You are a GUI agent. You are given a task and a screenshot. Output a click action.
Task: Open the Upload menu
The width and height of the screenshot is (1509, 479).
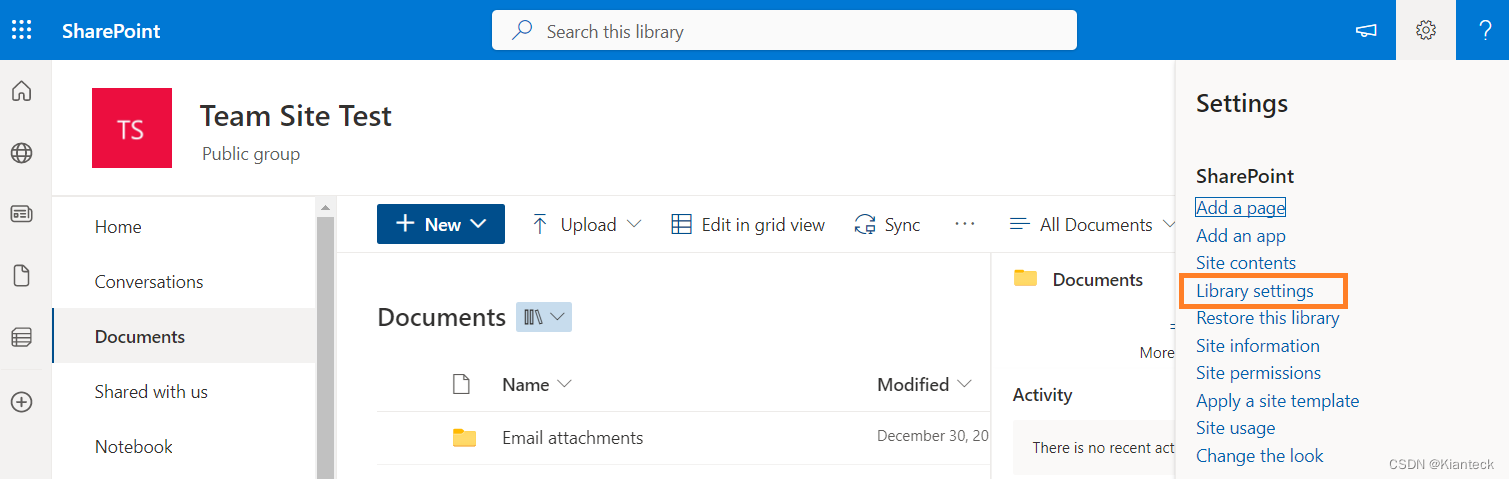(586, 224)
